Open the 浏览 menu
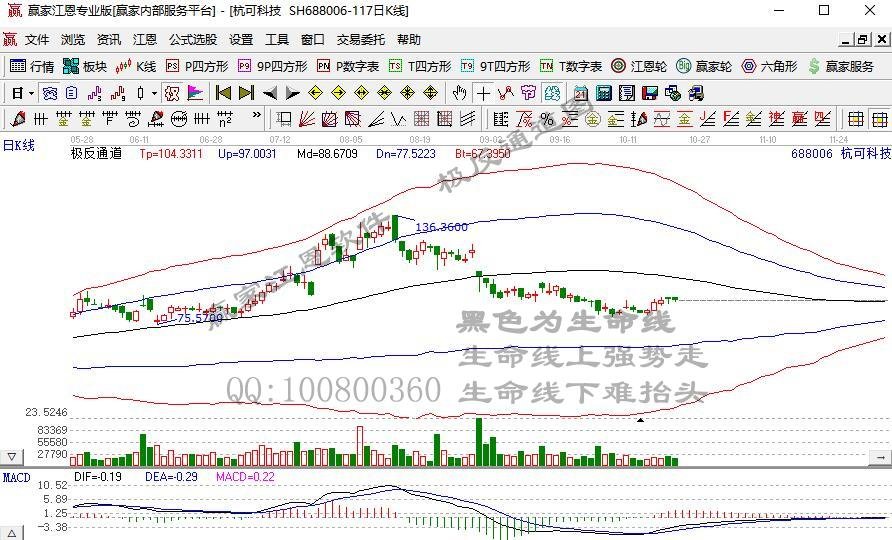Image resolution: width=892 pixels, height=540 pixels. (x=73, y=40)
